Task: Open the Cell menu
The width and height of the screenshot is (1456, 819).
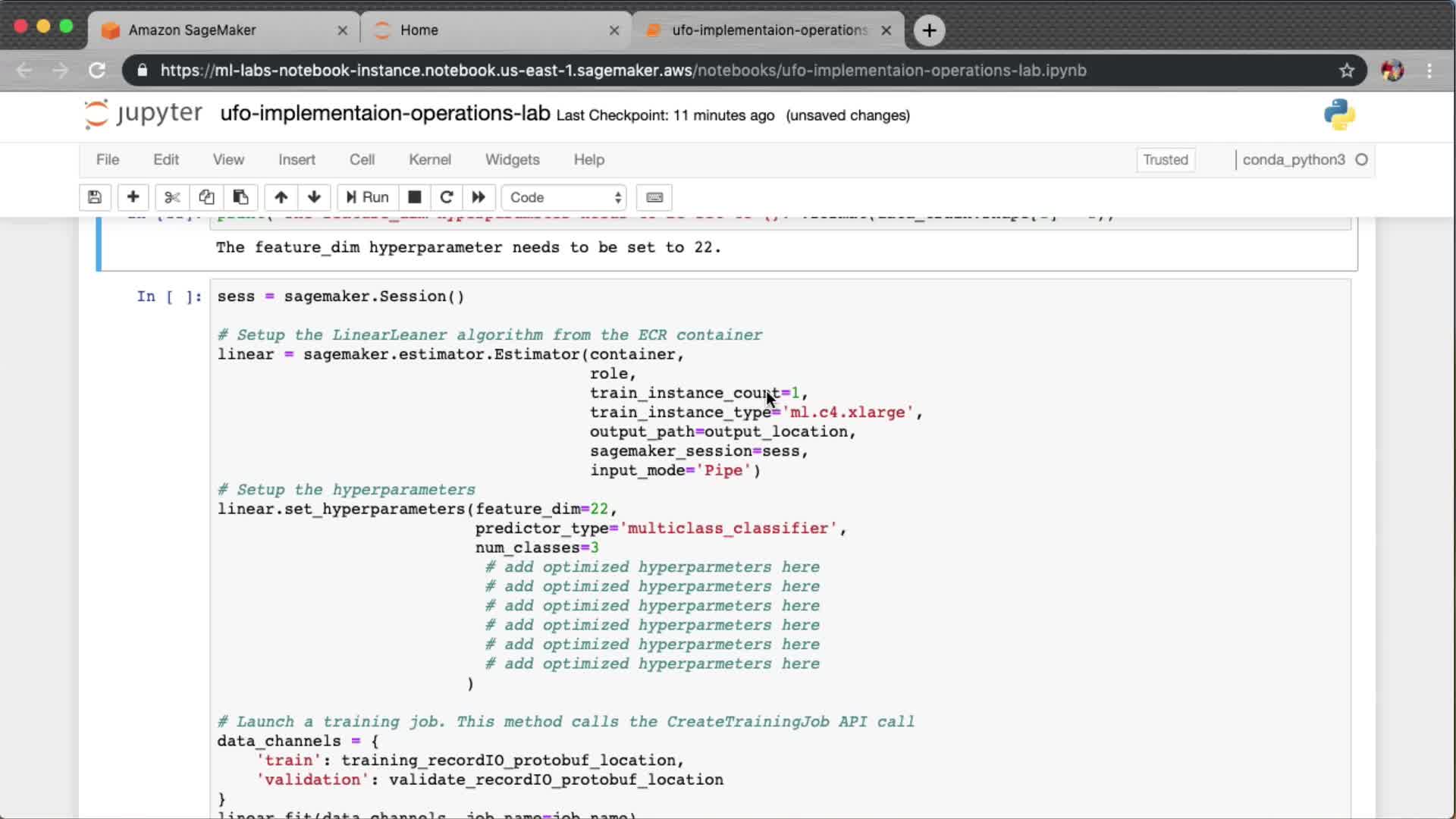Action: tap(362, 159)
